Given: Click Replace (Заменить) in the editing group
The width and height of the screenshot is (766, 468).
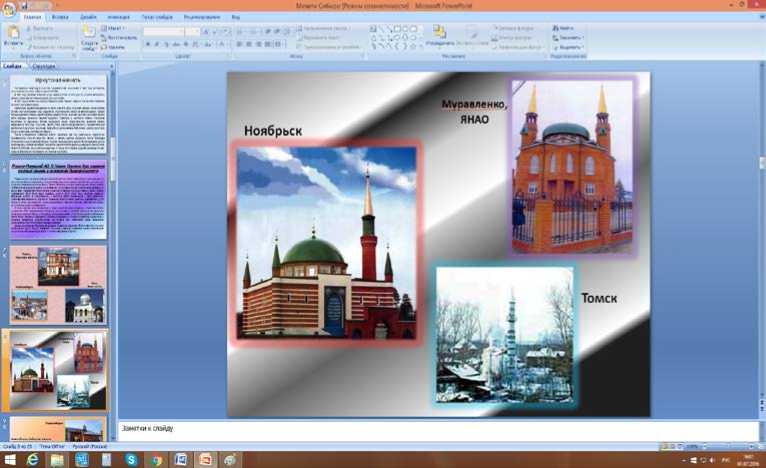Looking at the screenshot, I should [x=570, y=38].
